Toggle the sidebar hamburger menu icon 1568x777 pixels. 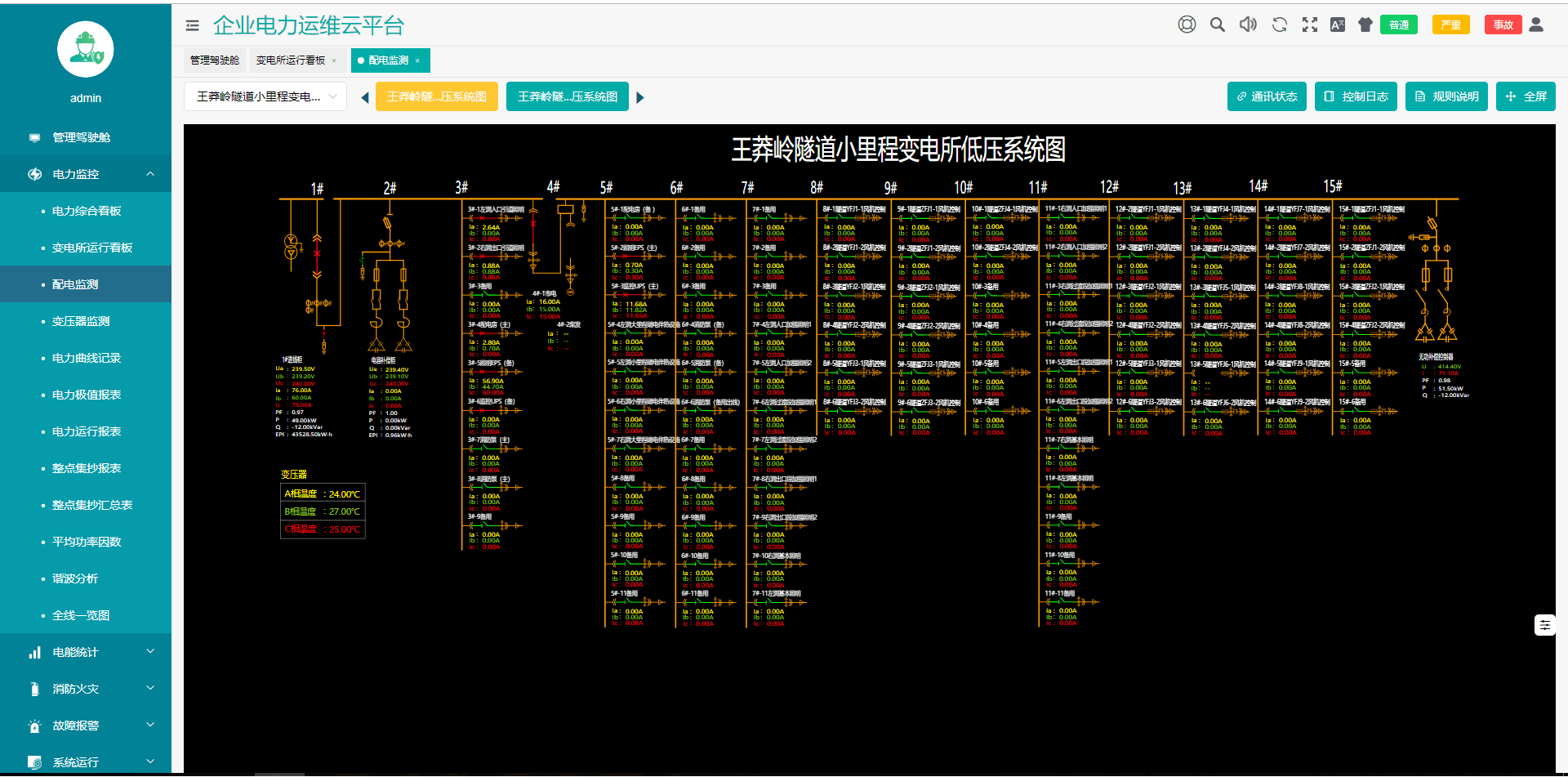point(192,25)
